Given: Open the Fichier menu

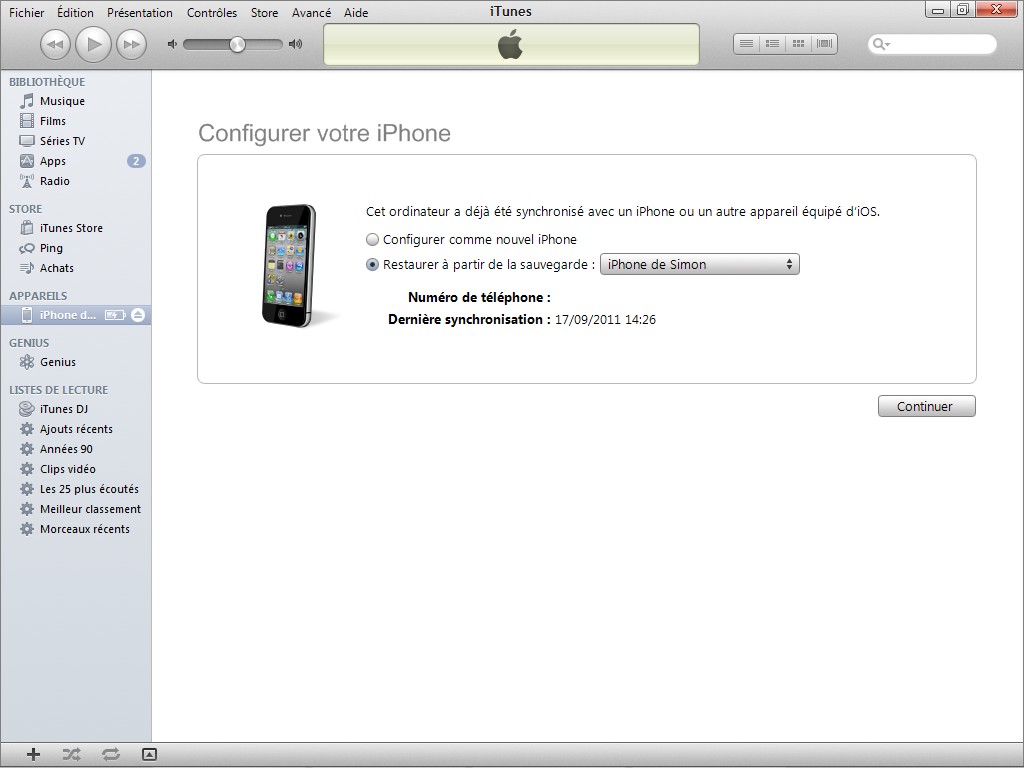Looking at the screenshot, I should [x=27, y=13].
